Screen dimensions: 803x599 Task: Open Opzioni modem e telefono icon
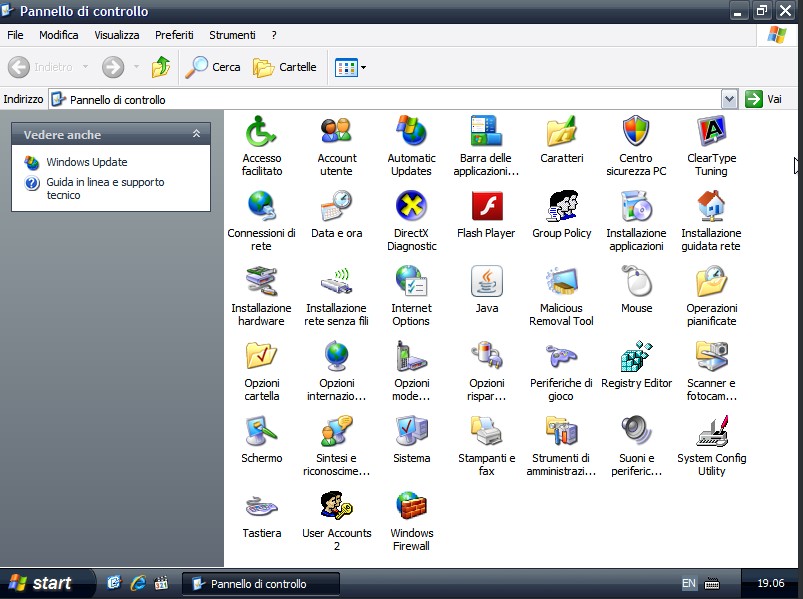411,371
